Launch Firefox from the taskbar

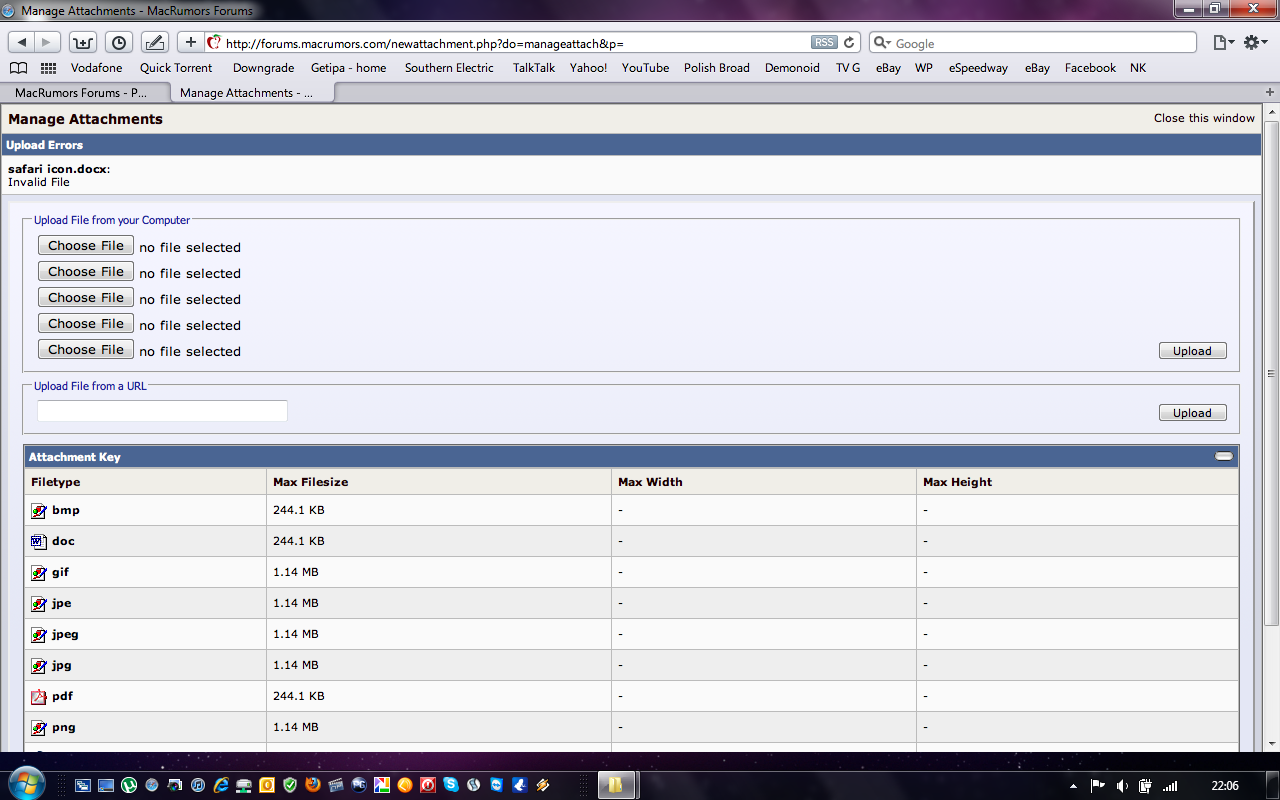tap(313, 785)
